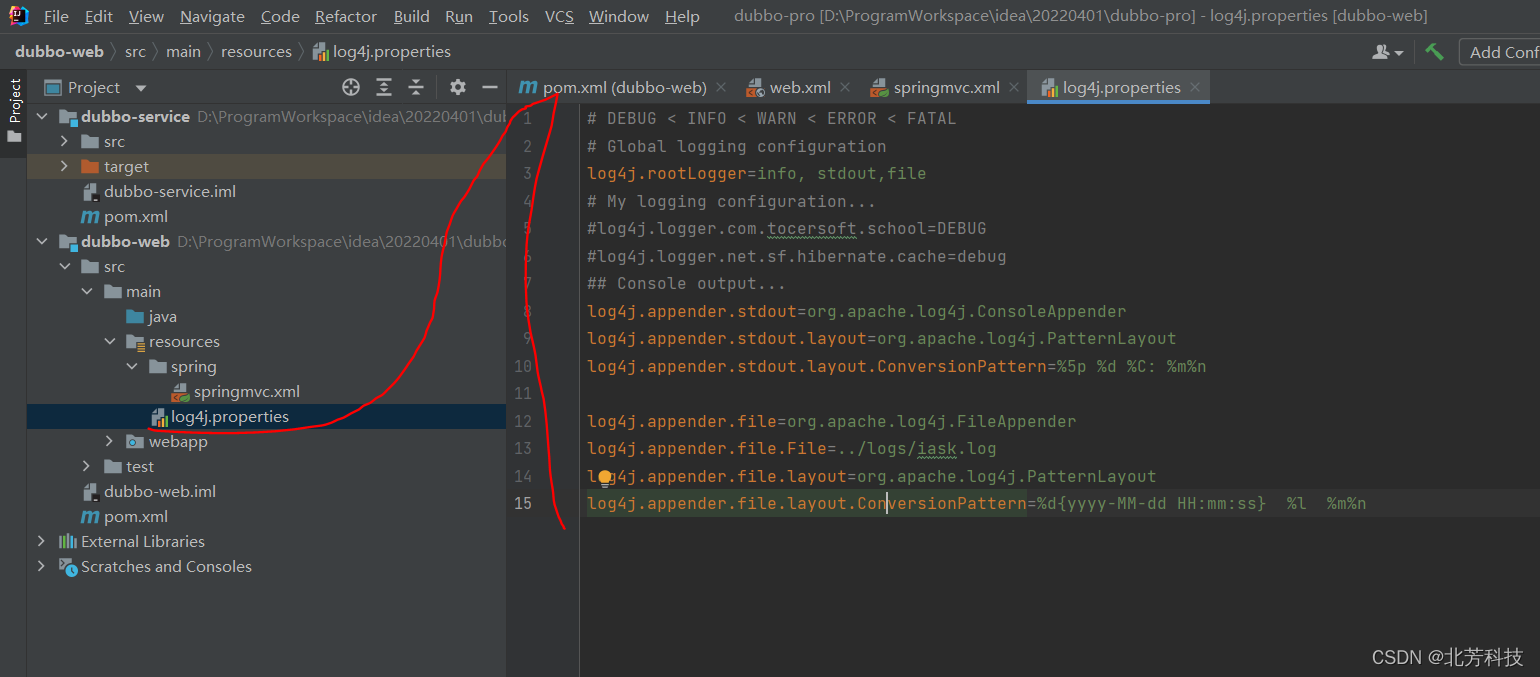The width and height of the screenshot is (1540, 677).
Task: Open the File menu
Action: [57, 17]
